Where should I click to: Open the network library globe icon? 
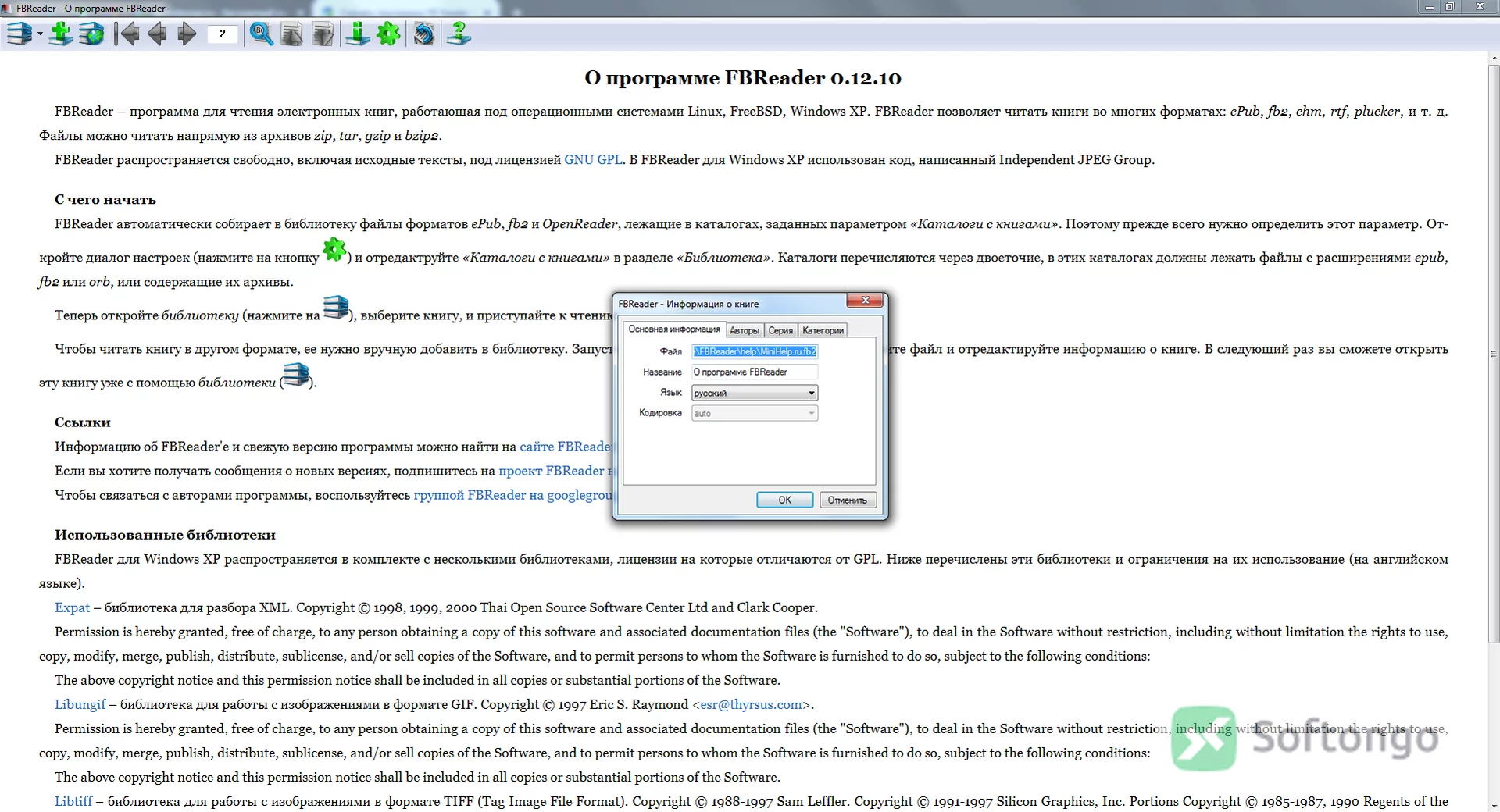[91, 34]
